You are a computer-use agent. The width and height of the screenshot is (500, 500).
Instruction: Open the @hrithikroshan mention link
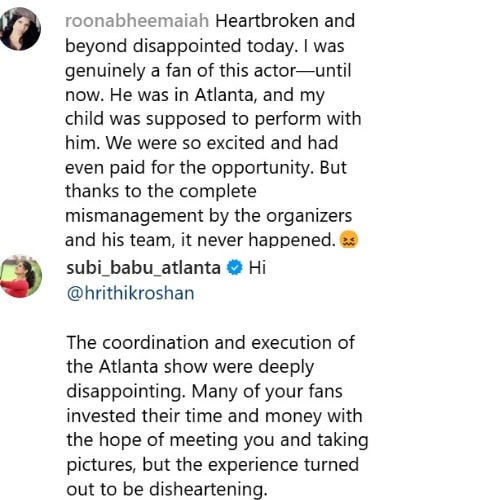[x=130, y=294]
